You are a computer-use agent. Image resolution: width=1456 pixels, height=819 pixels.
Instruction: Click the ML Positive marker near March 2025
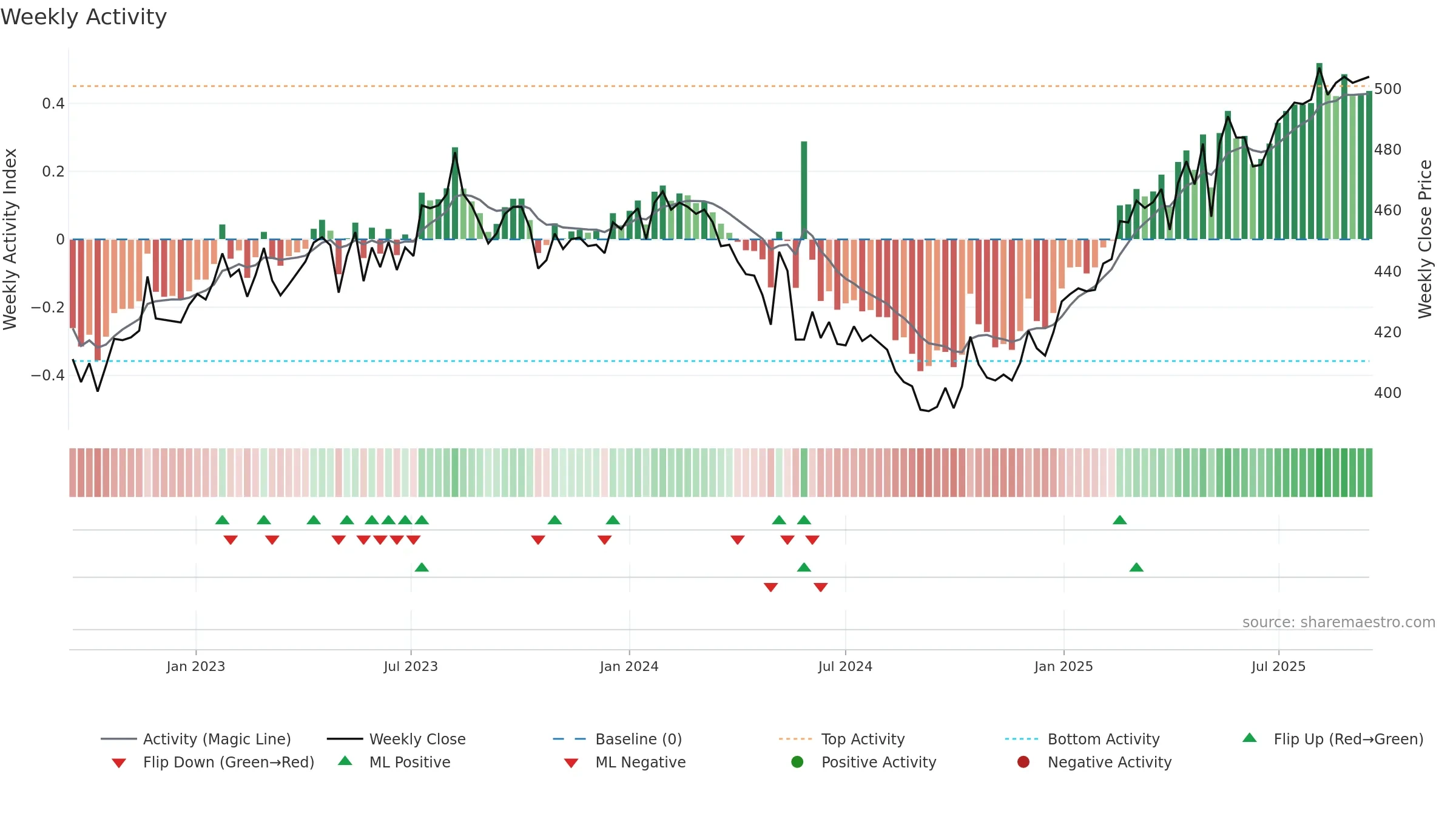(1136, 567)
